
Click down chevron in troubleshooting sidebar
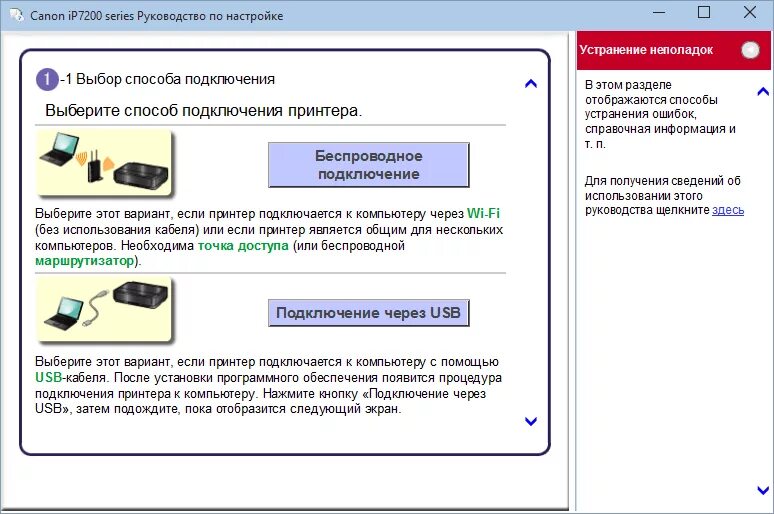[763, 490]
